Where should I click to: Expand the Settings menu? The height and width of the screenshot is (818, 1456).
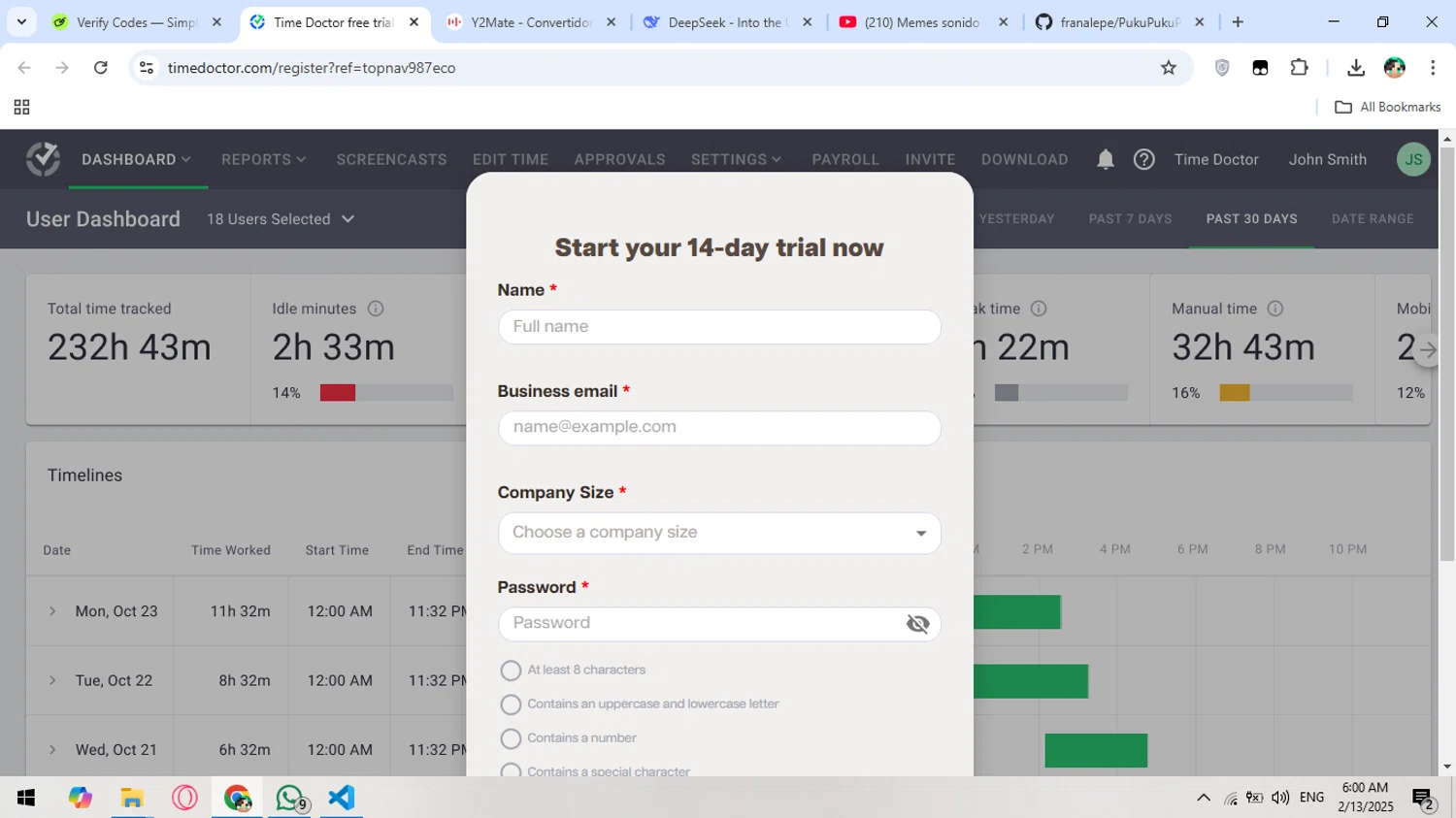pos(736,159)
